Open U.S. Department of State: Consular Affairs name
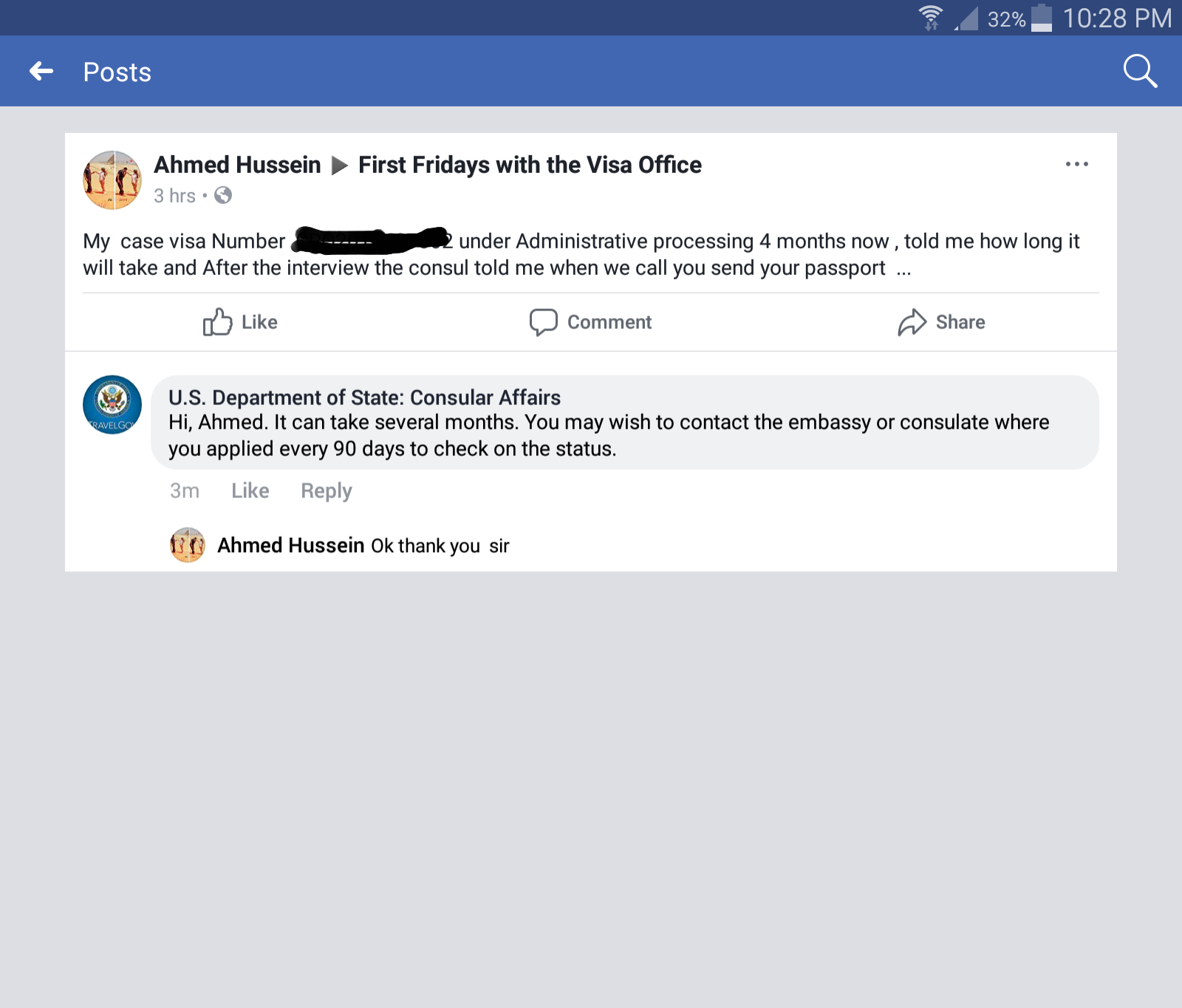 364,398
